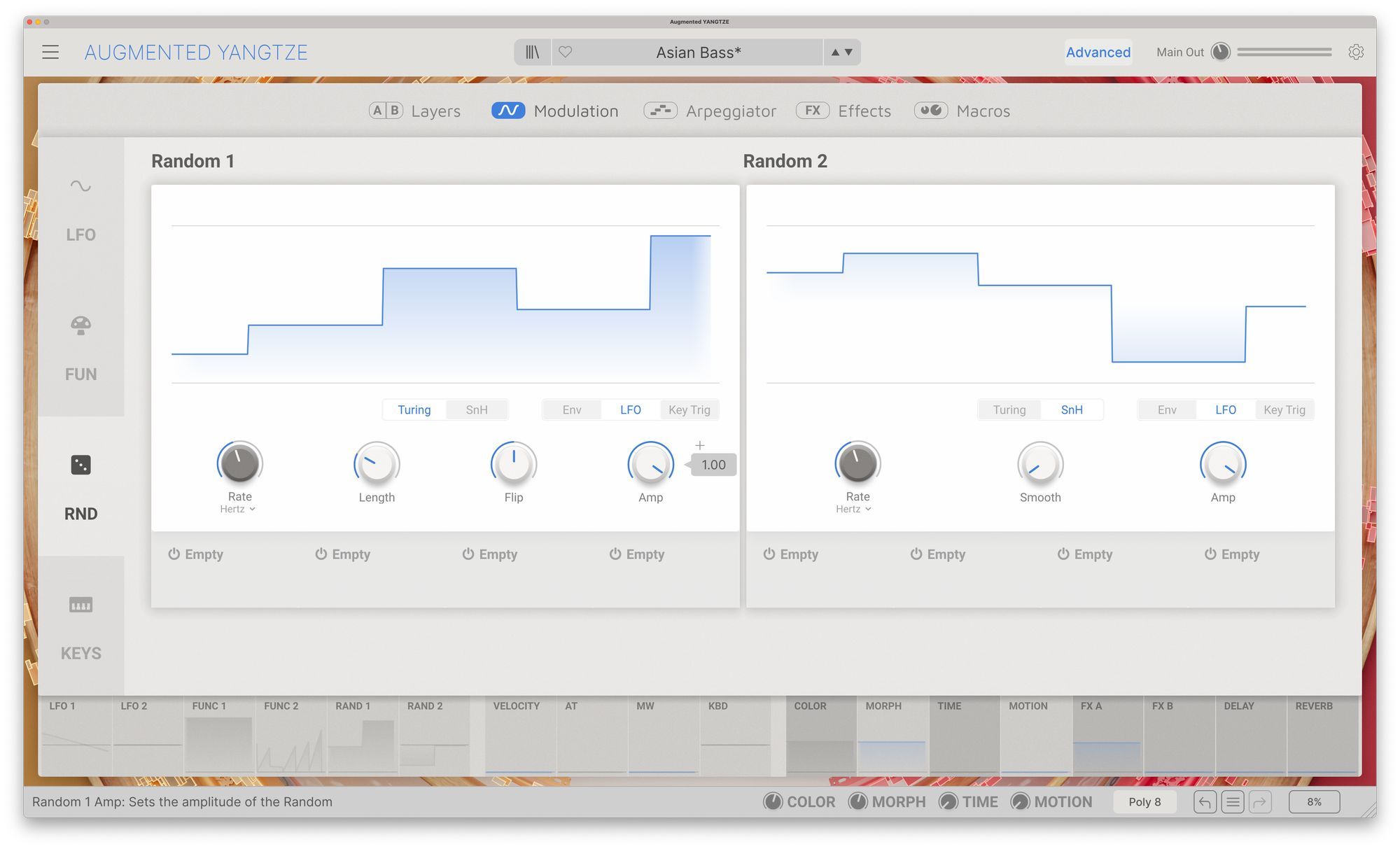The width and height of the screenshot is (1400, 849).
Task: Click the Effects tab label
Action: (x=864, y=111)
